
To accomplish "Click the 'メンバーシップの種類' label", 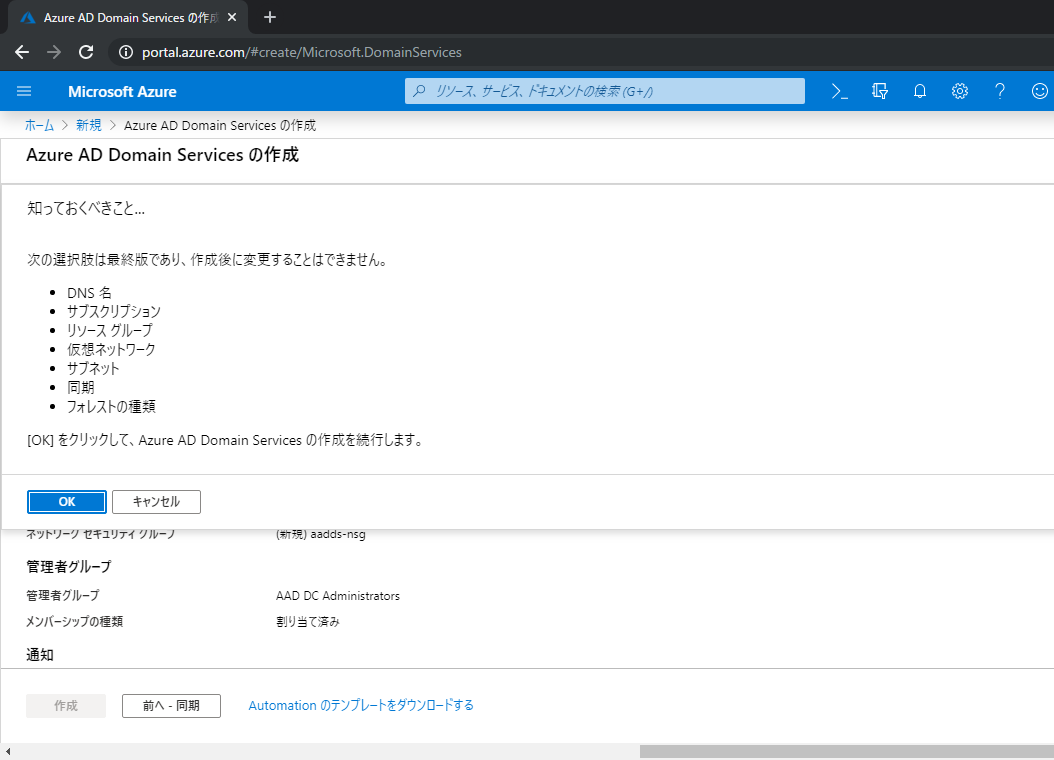I will click(x=75, y=622).
